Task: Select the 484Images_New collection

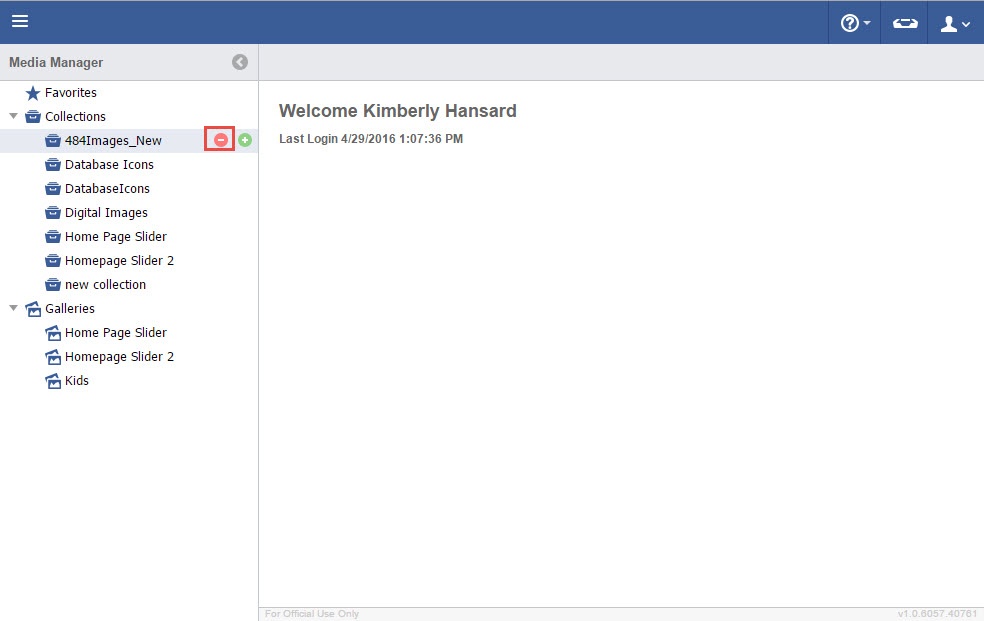Action: click(112, 140)
